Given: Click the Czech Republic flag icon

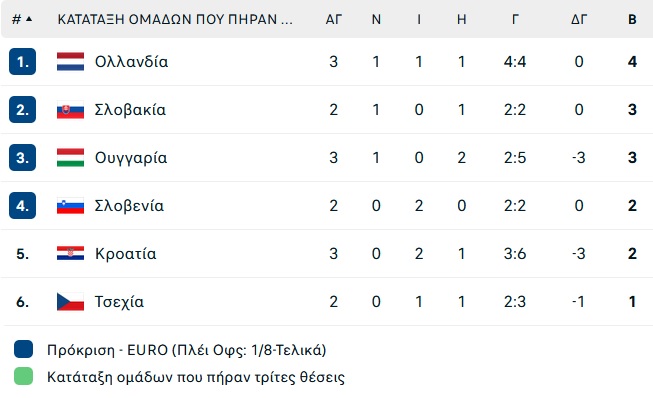Looking at the screenshot, I should [70, 302].
